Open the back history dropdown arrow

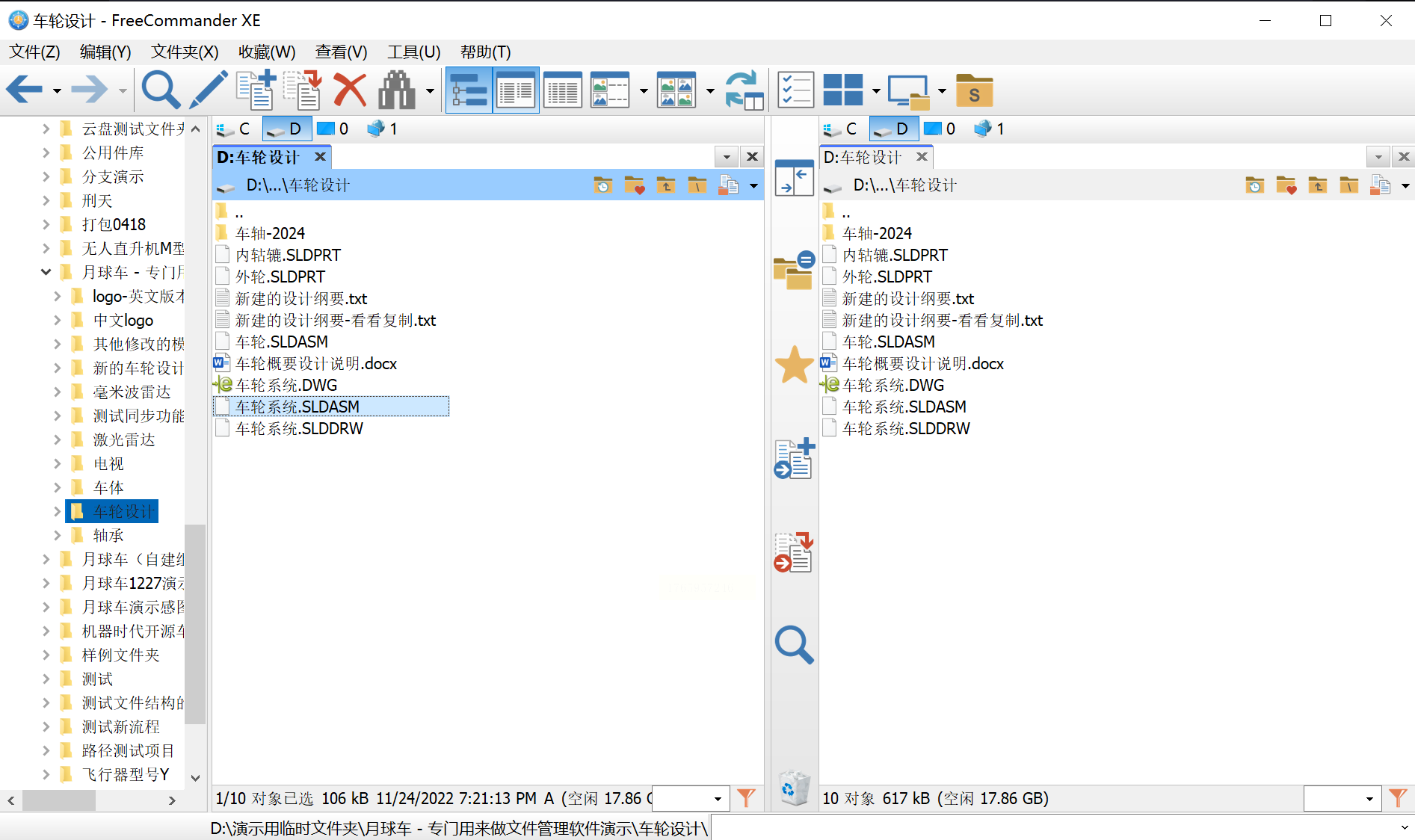pos(57,91)
